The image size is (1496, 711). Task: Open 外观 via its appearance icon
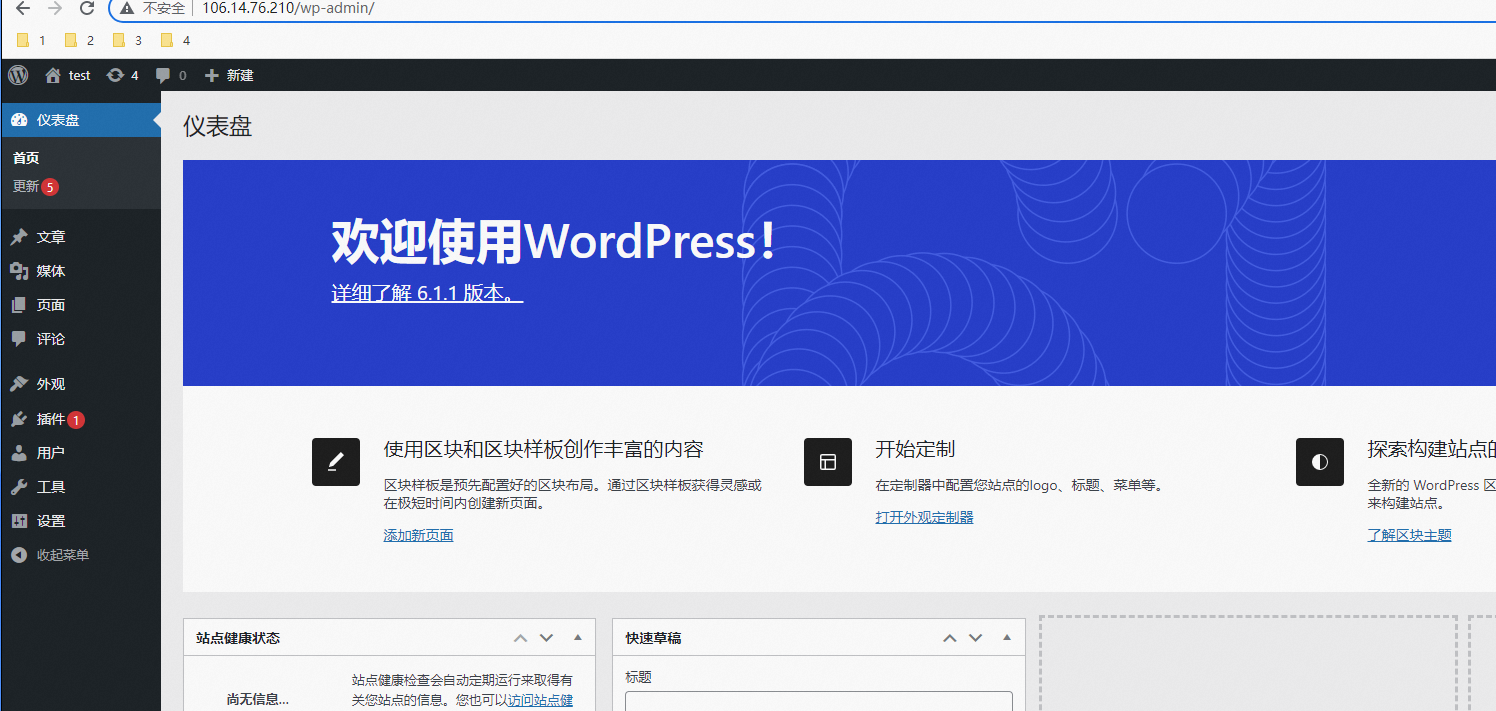coord(20,383)
